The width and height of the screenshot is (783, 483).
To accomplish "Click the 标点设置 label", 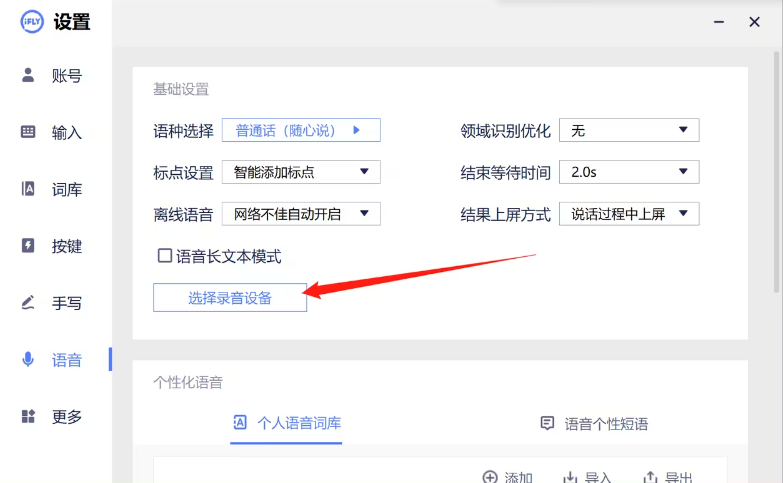I will (x=183, y=173).
